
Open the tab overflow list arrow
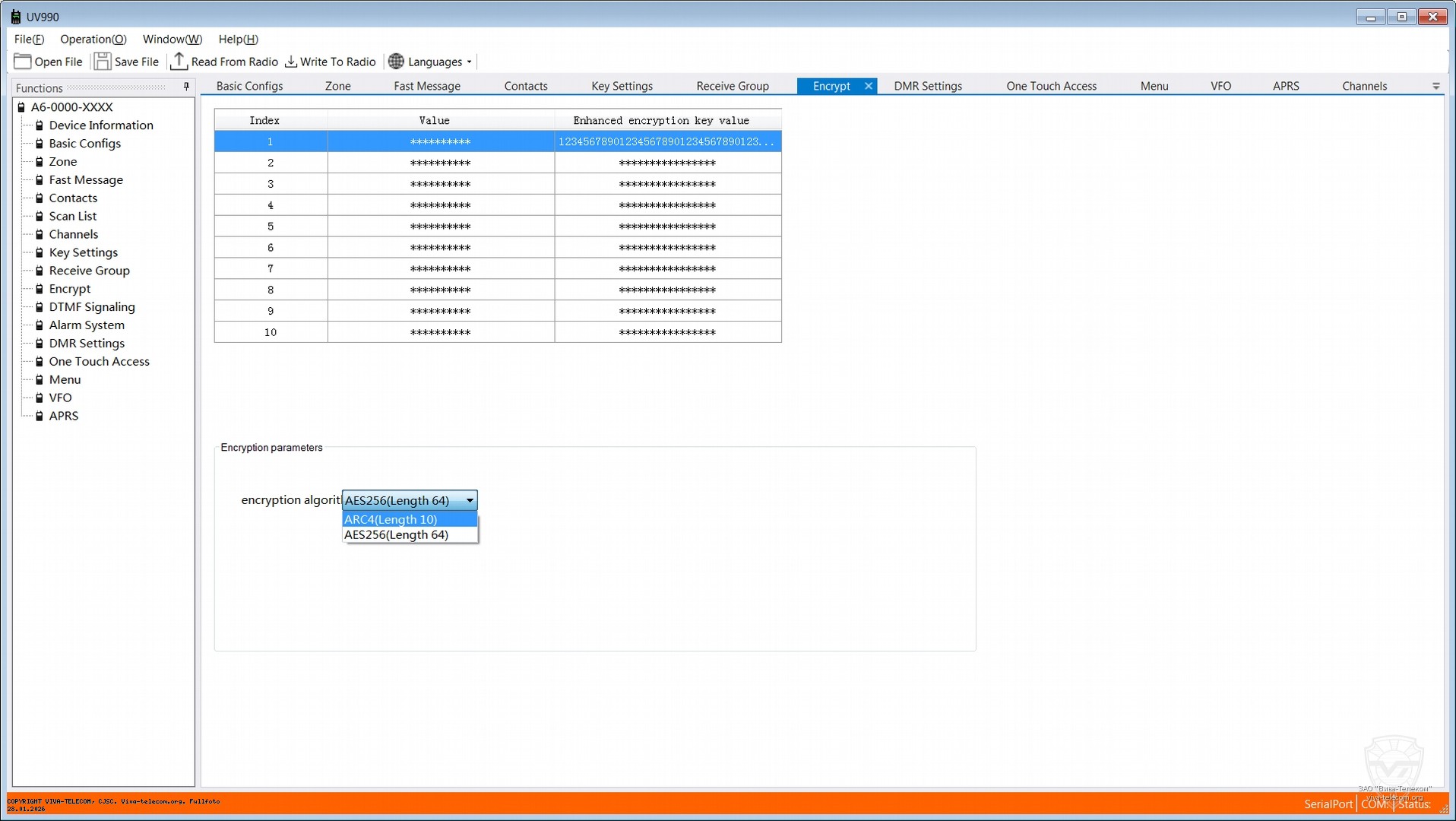pos(1435,87)
